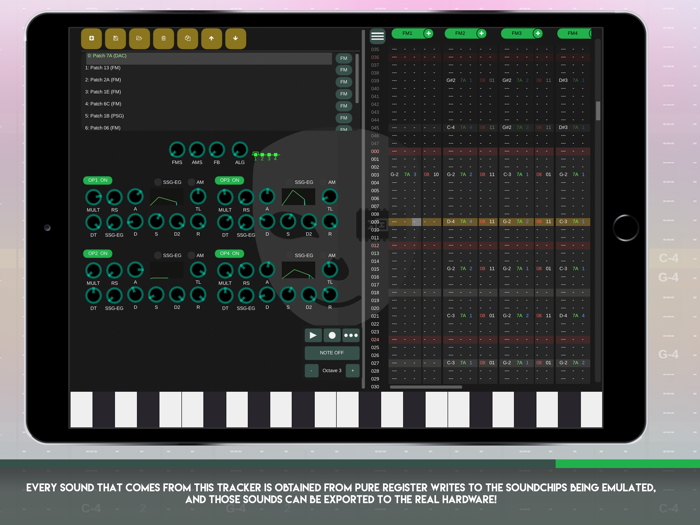Select the D-4 note in highlighted row 009
The height and width of the screenshot is (525, 700).
click(x=451, y=222)
